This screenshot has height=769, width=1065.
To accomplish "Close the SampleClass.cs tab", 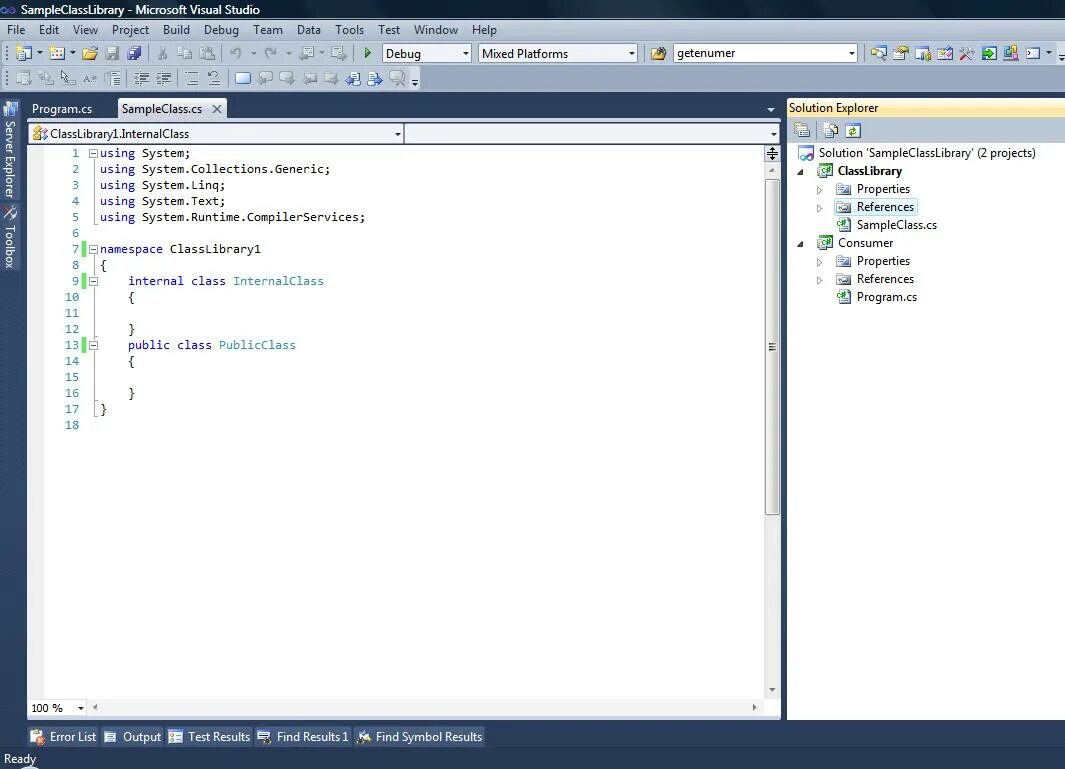I will 217,109.
